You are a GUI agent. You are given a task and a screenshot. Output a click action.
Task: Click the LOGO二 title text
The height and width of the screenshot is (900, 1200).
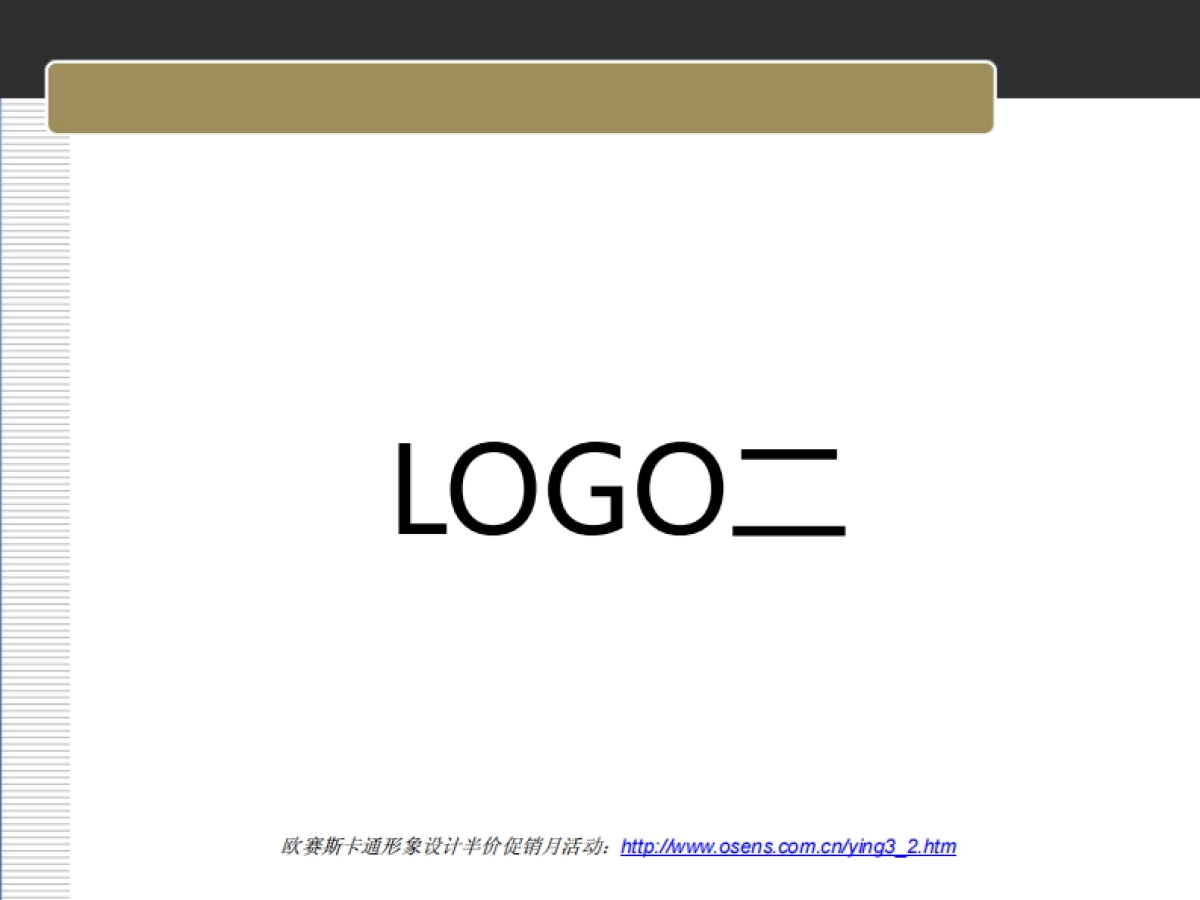(x=620, y=490)
